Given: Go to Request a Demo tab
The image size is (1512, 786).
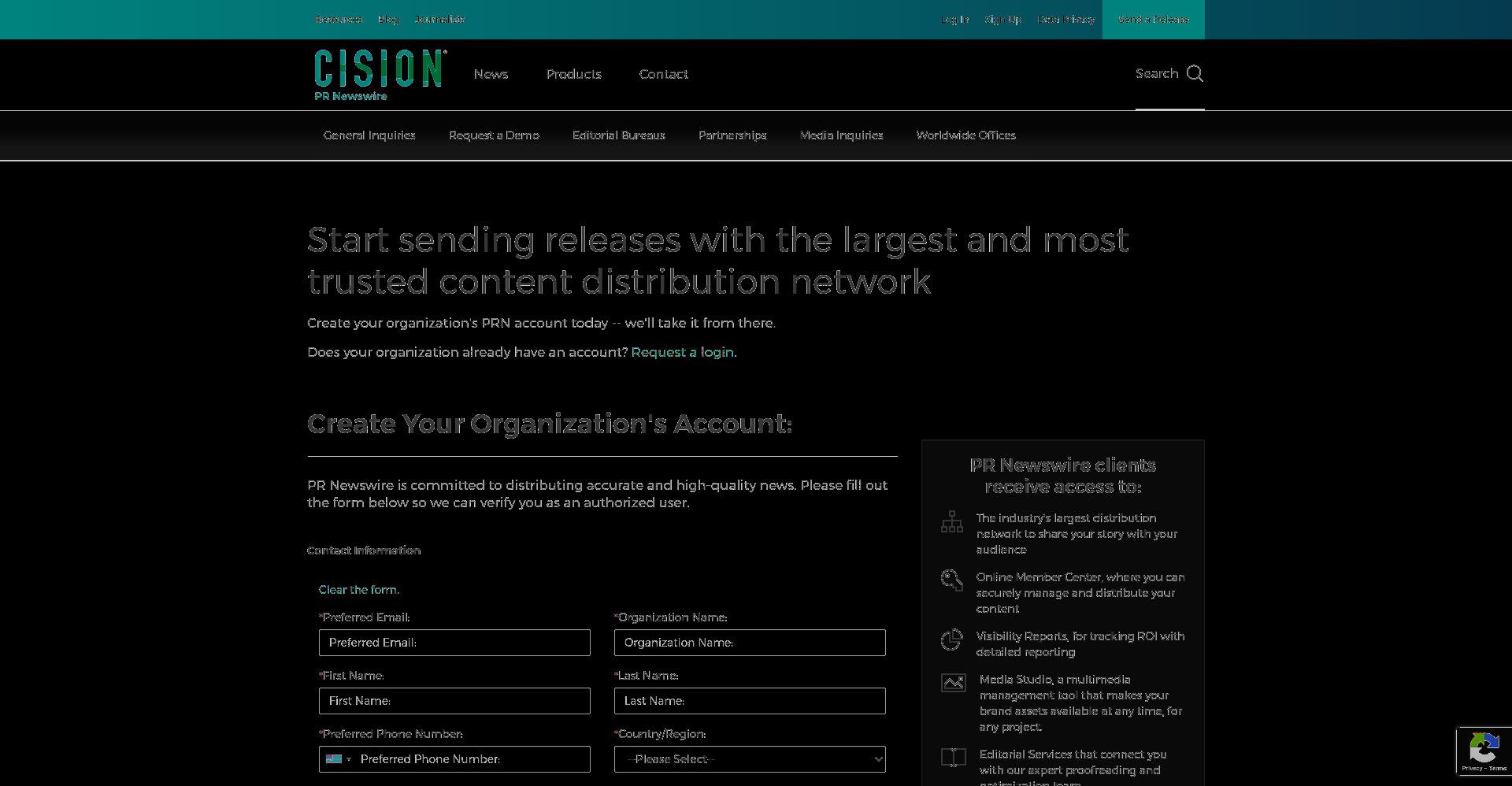Looking at the screenshot, I should (x=494, y=135).
